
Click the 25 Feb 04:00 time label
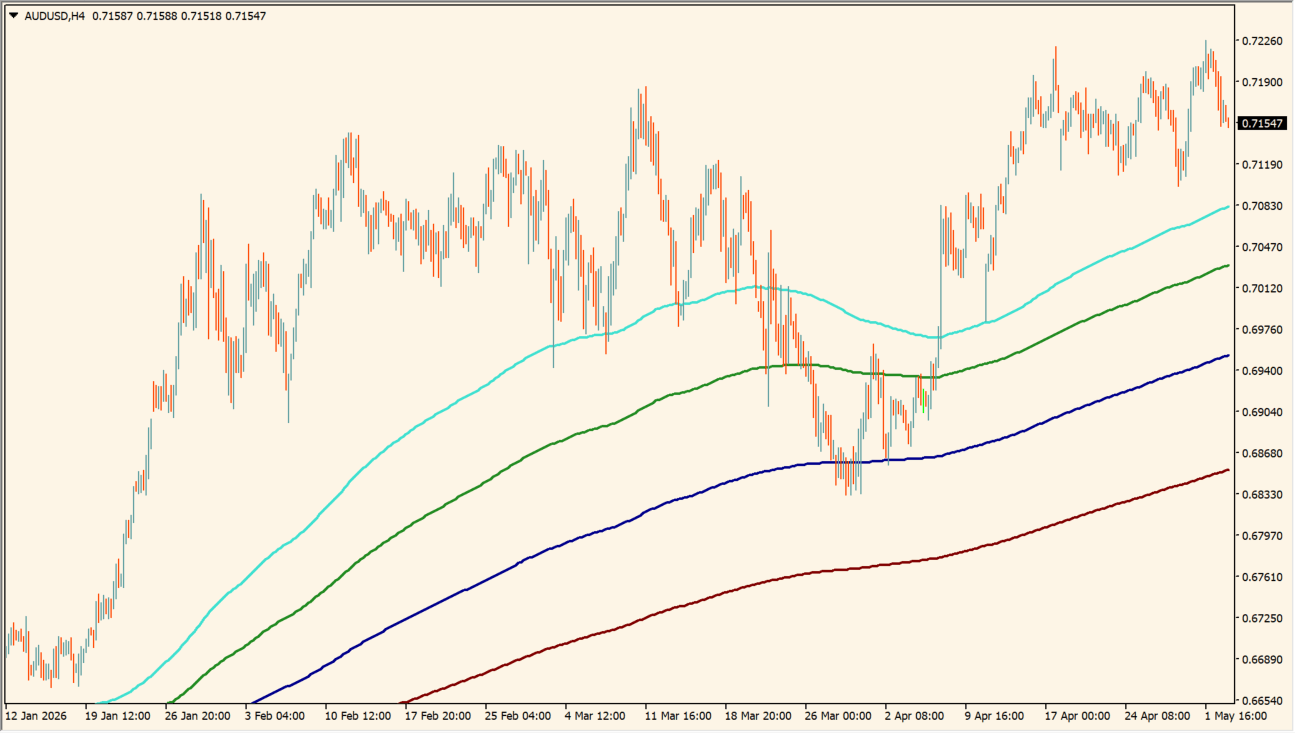pyautogui.click(x=517, y=717)
